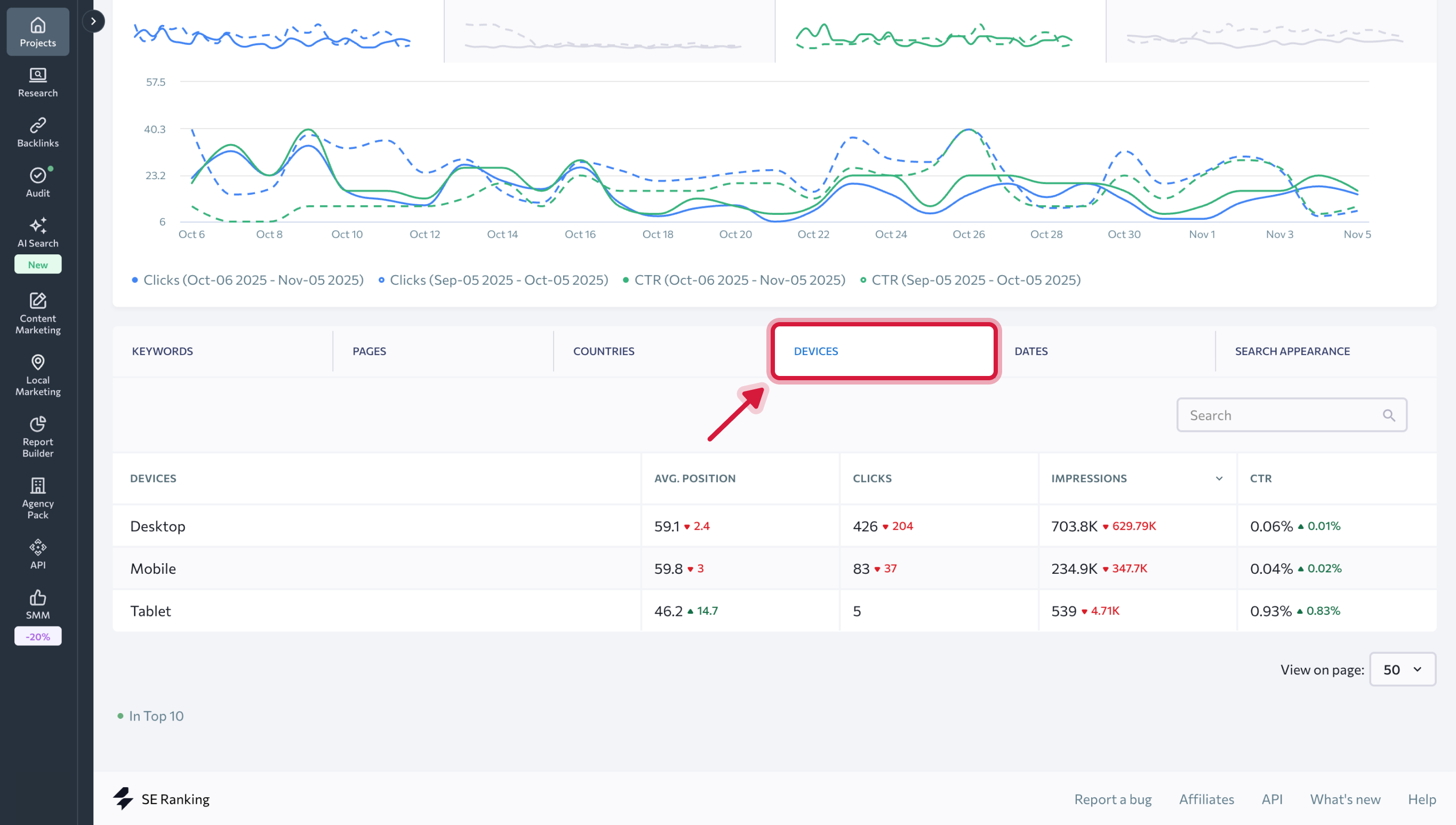Change the View on page count
Screen dimensions: 1456x825
click(x=1402, y=669)
